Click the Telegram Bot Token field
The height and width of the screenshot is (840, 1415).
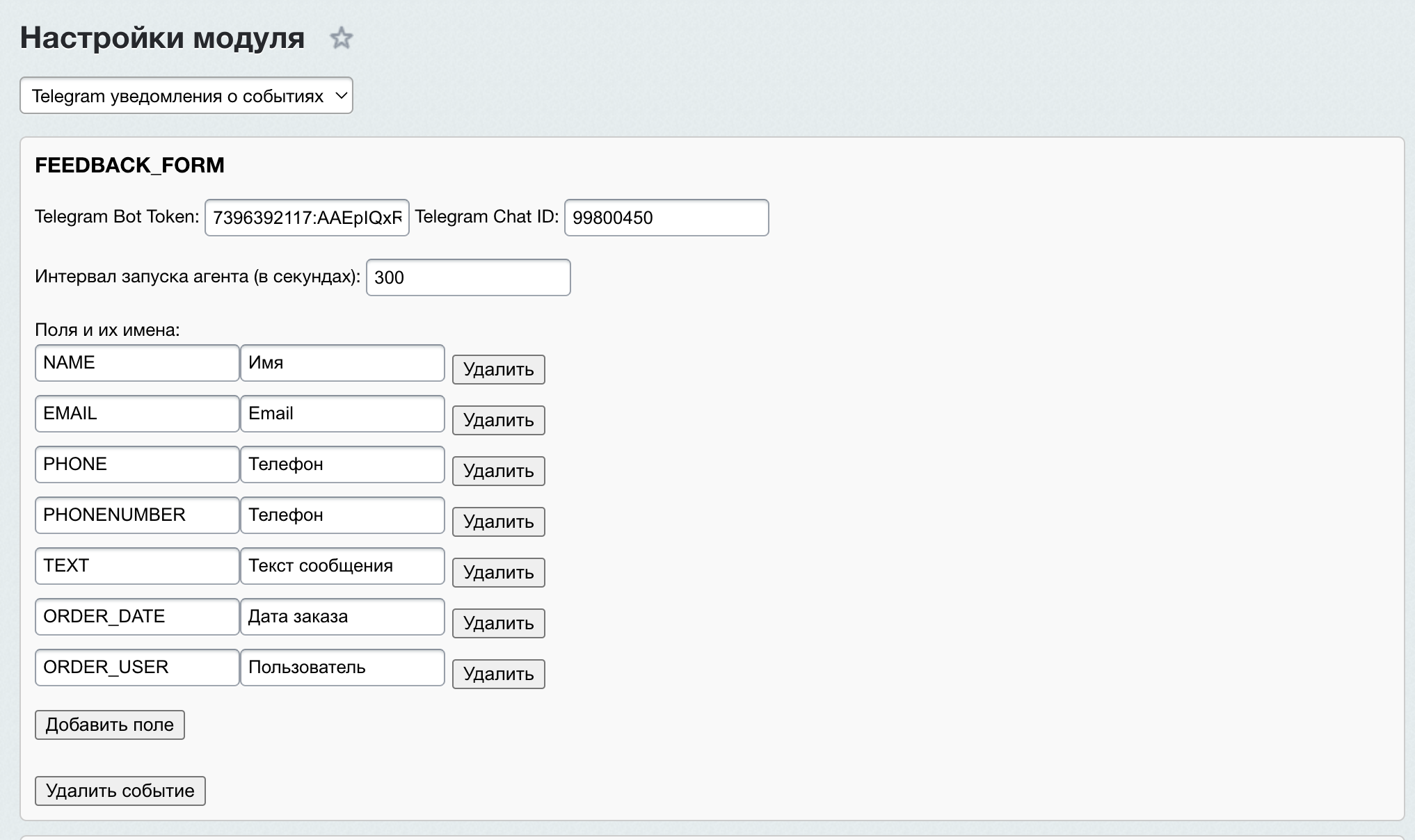(x=307, y=218)
